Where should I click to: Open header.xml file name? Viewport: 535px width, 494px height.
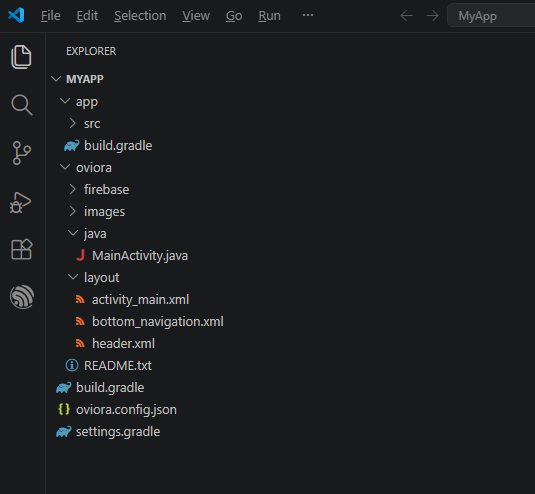123,344
